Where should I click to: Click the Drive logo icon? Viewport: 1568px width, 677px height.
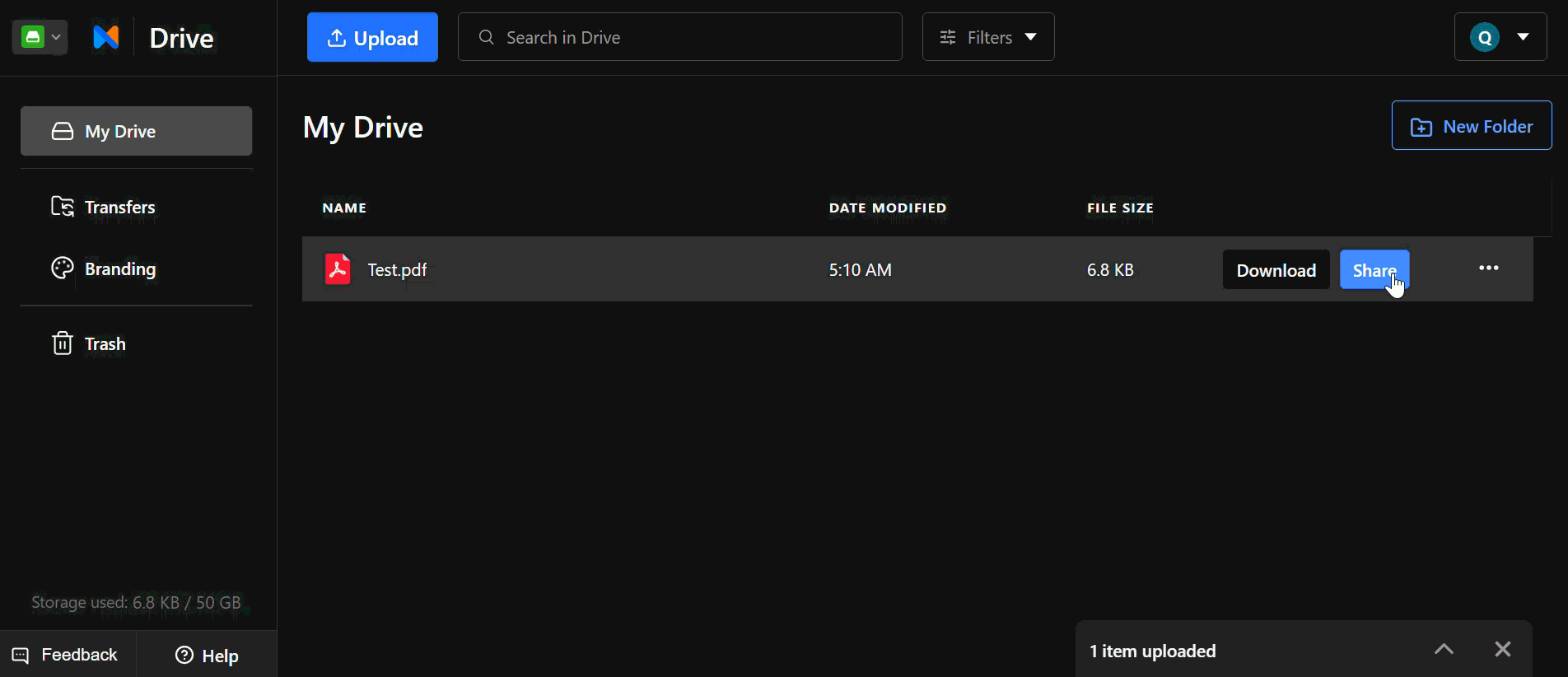(106, 37)
